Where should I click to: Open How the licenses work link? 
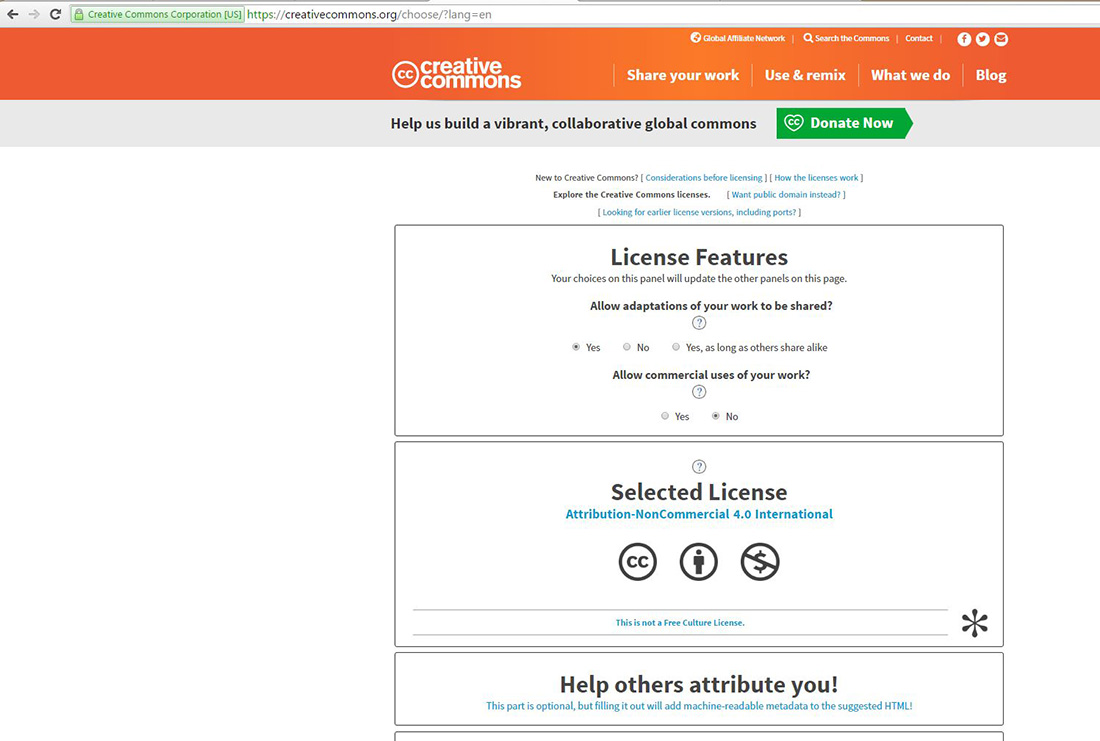point(816,178)
